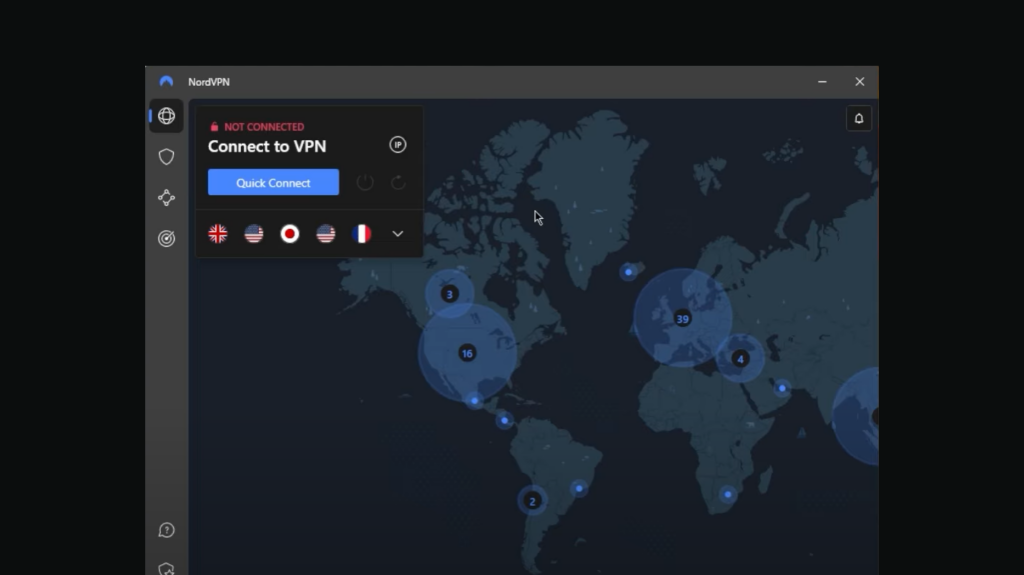The width and height of the screenshot is (1024, 575).
Task: Select the Central America server dot
Action: (x=504, y=420)
